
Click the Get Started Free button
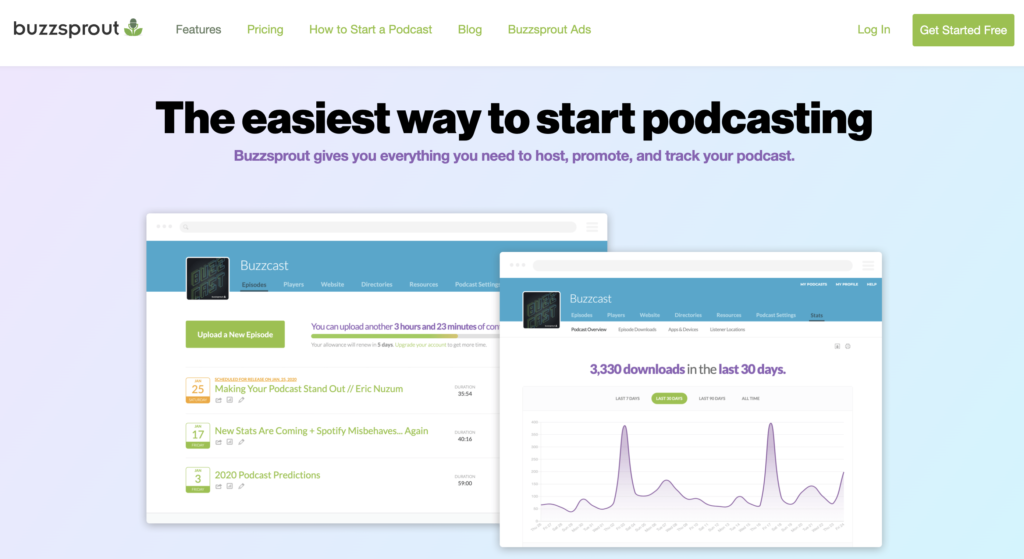[x=963, y=30]
